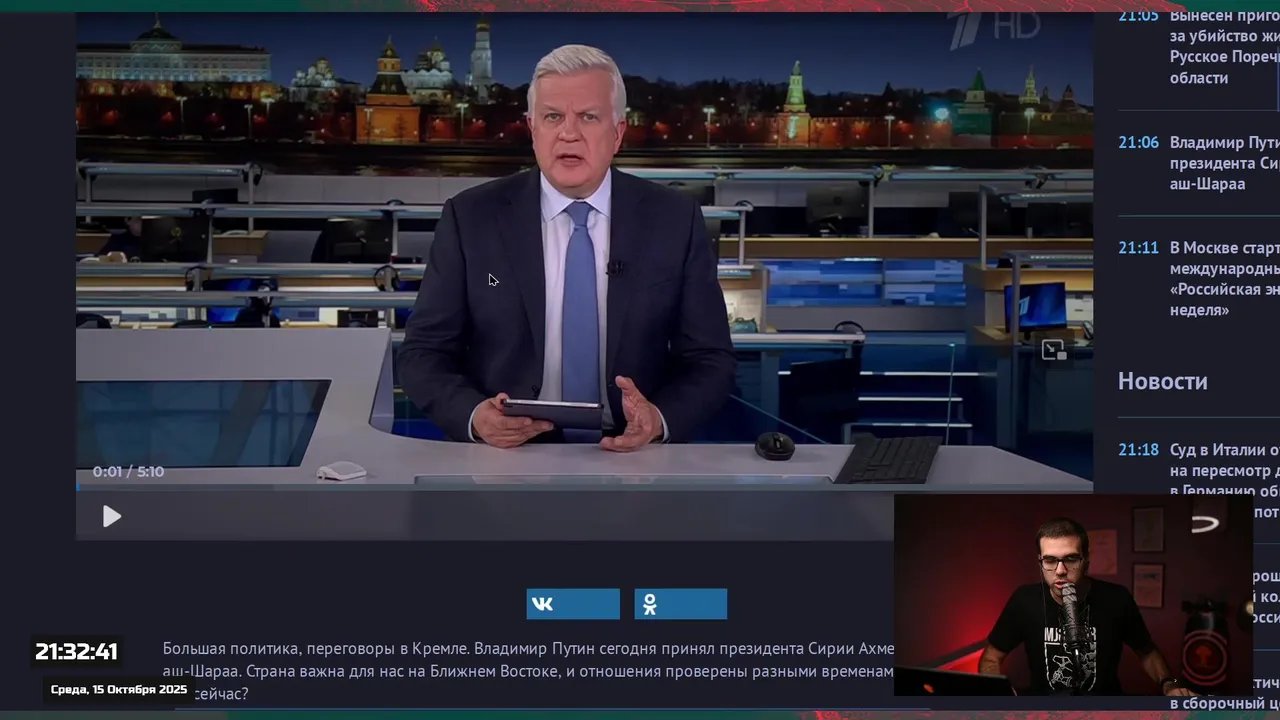
Task: Click the 21:18 timestamp
Action: click(1138, 449)
